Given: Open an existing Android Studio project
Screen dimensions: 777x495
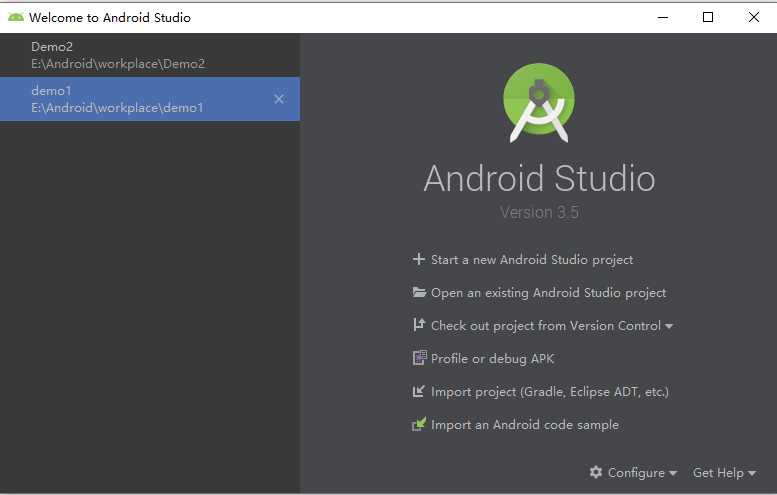Looking at the screenshot, I should (x=549, y=293).
